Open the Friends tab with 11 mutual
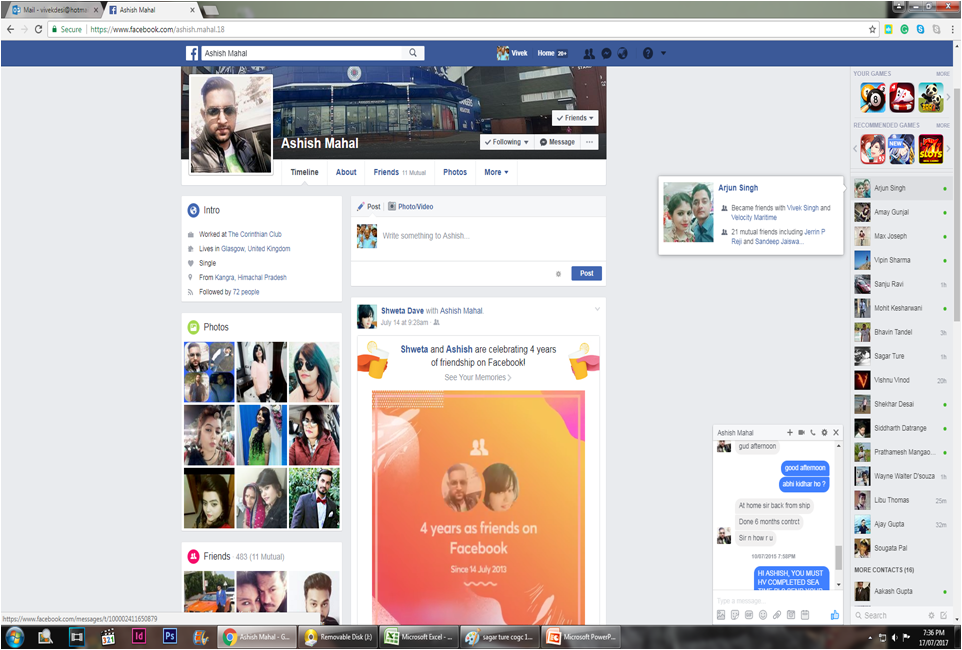The height and width of the screenshot is (650, 962). pos(399,172)
